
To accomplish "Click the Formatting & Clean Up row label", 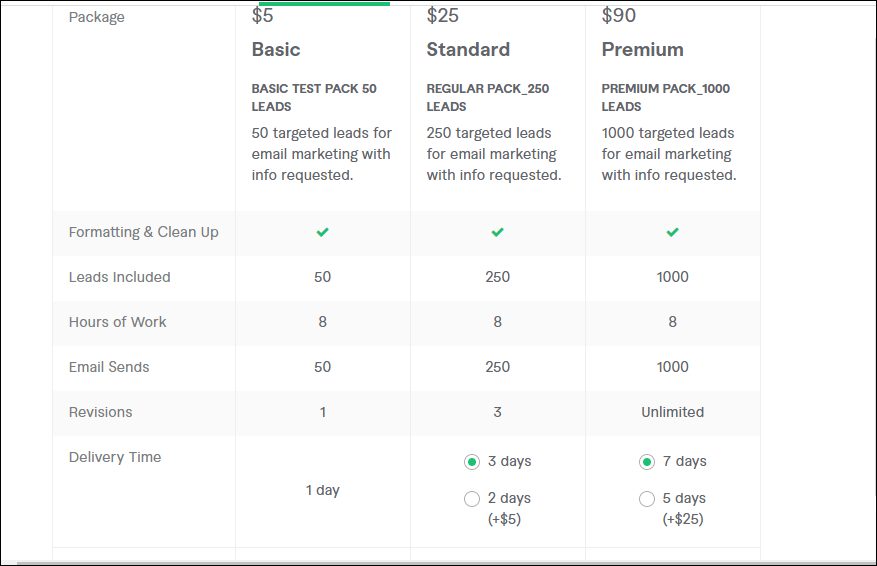I will [143, 232].
